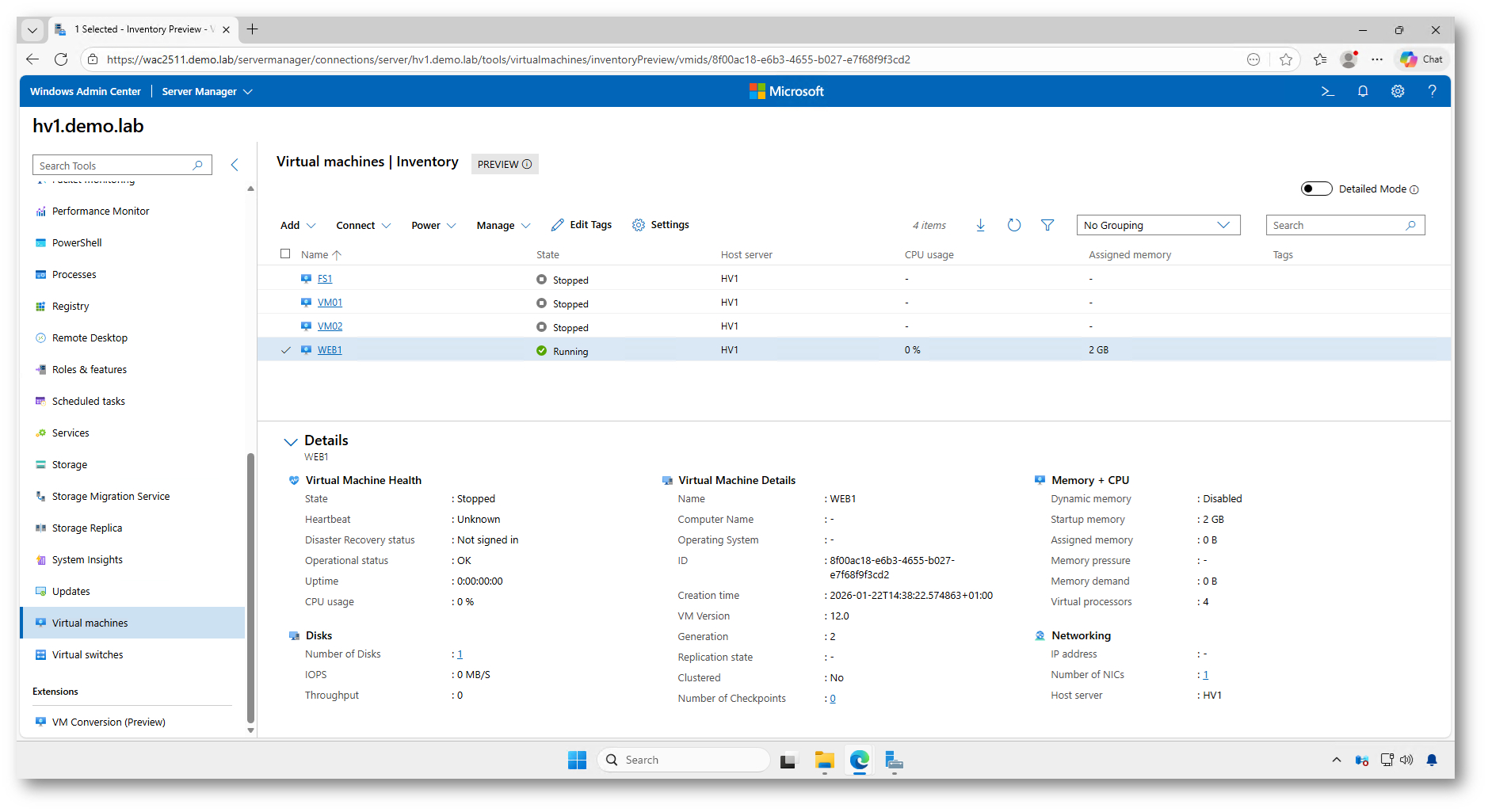This screenshot has height=812, width=1488.
Task: Open the PowerShell console icon in header
Action: 1328,92
